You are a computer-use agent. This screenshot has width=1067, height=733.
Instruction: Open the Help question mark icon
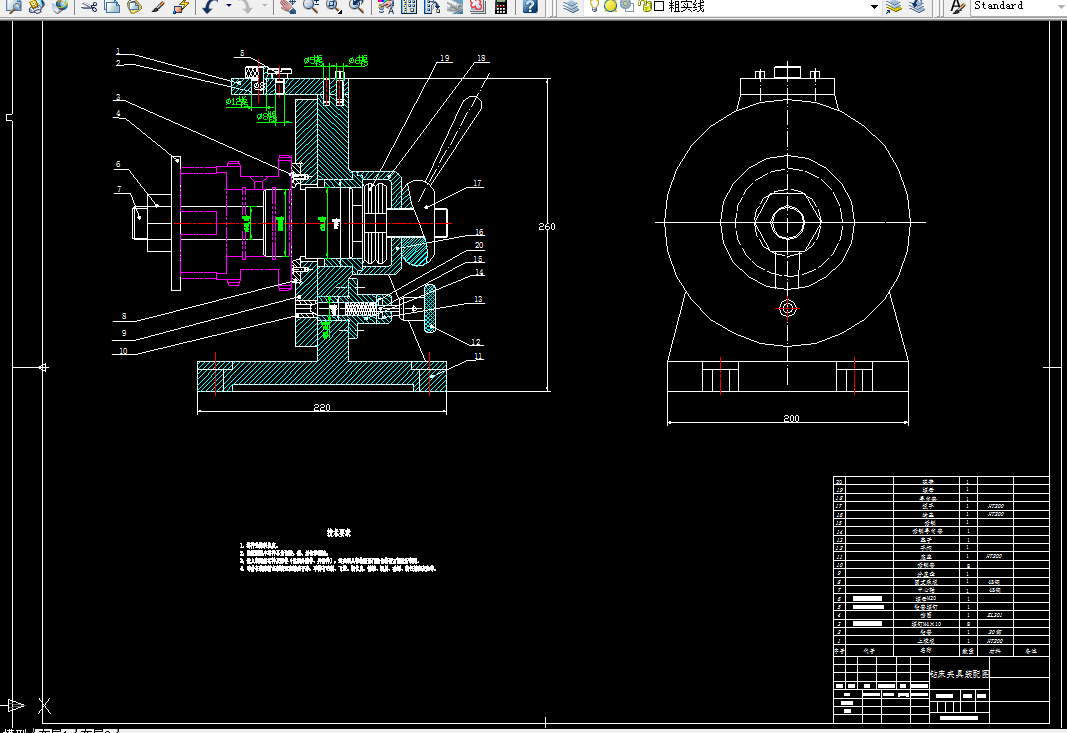(x=530, y=7)
